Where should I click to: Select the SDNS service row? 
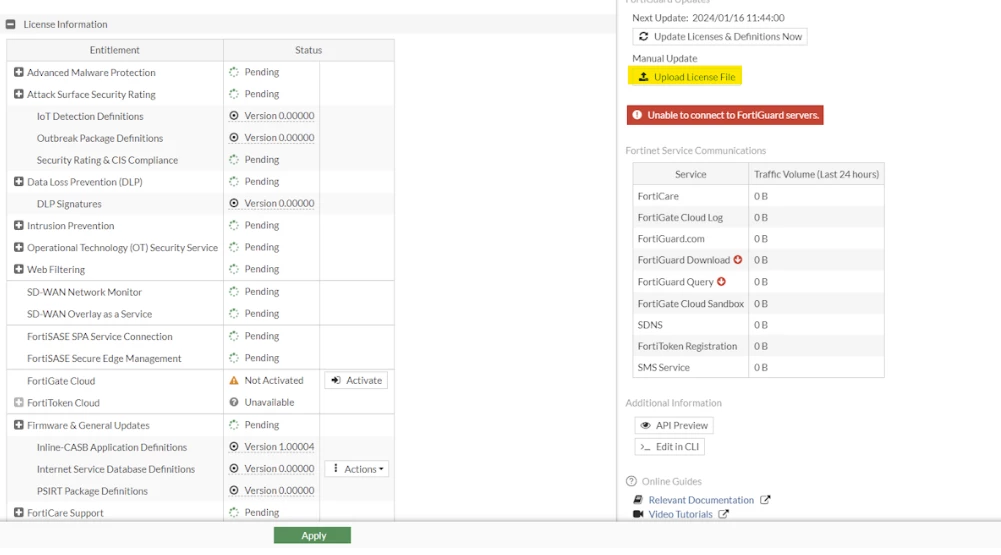click(x=758, y=324)
